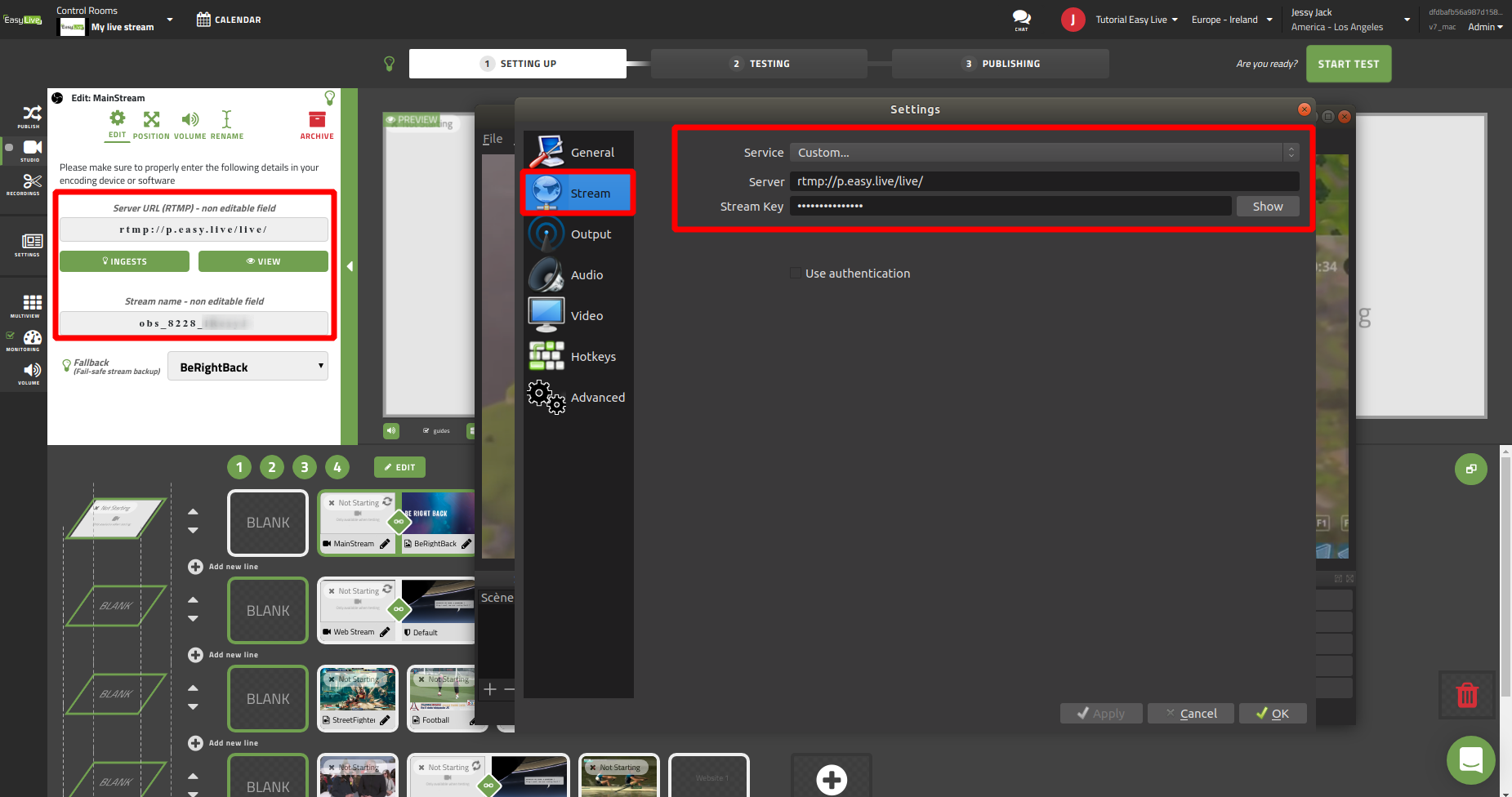
Task: Select General in OBS Settings
Action: click(x=578, y=152)
